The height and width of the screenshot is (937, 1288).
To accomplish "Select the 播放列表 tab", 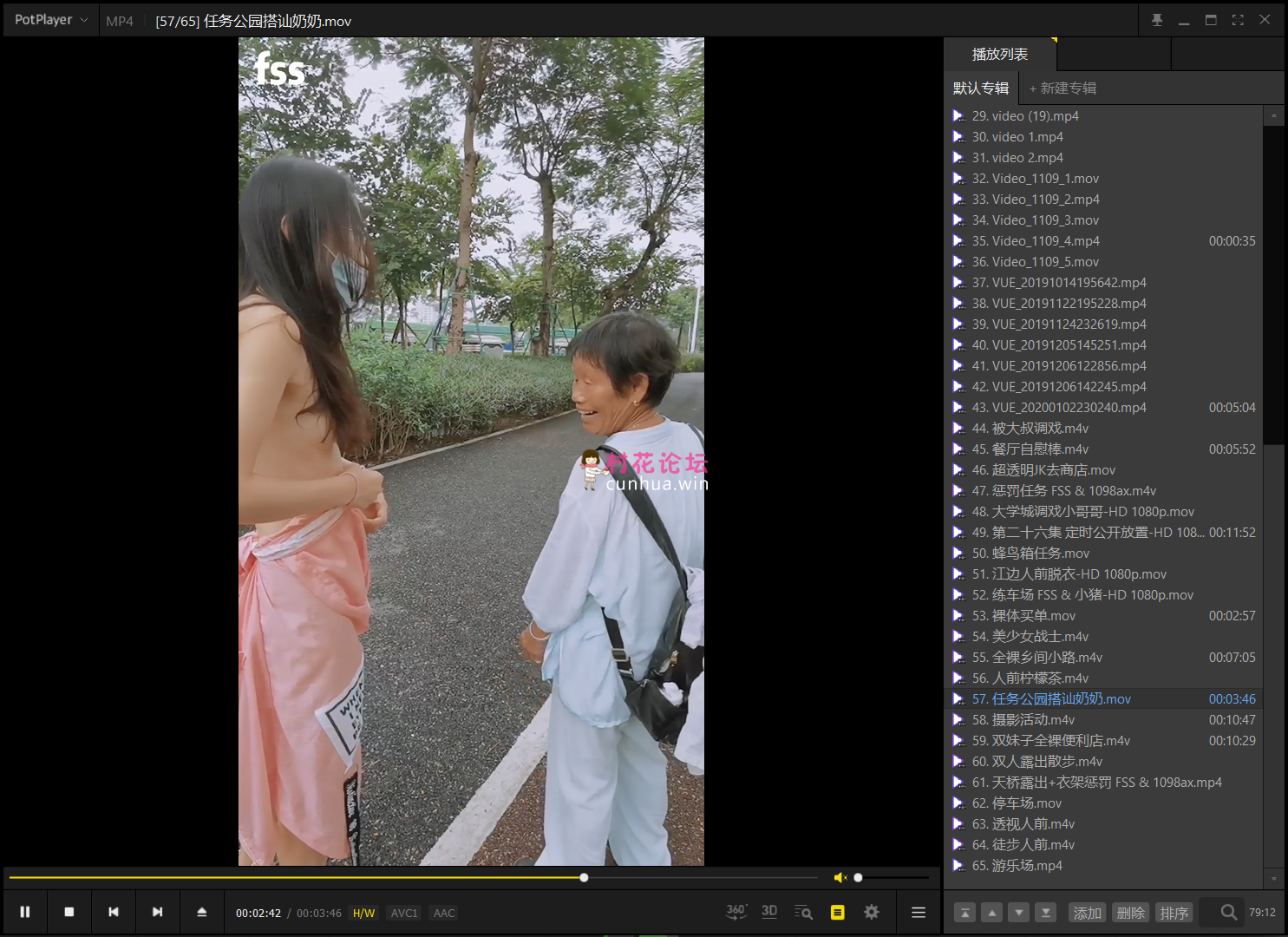I will (999, 54).
